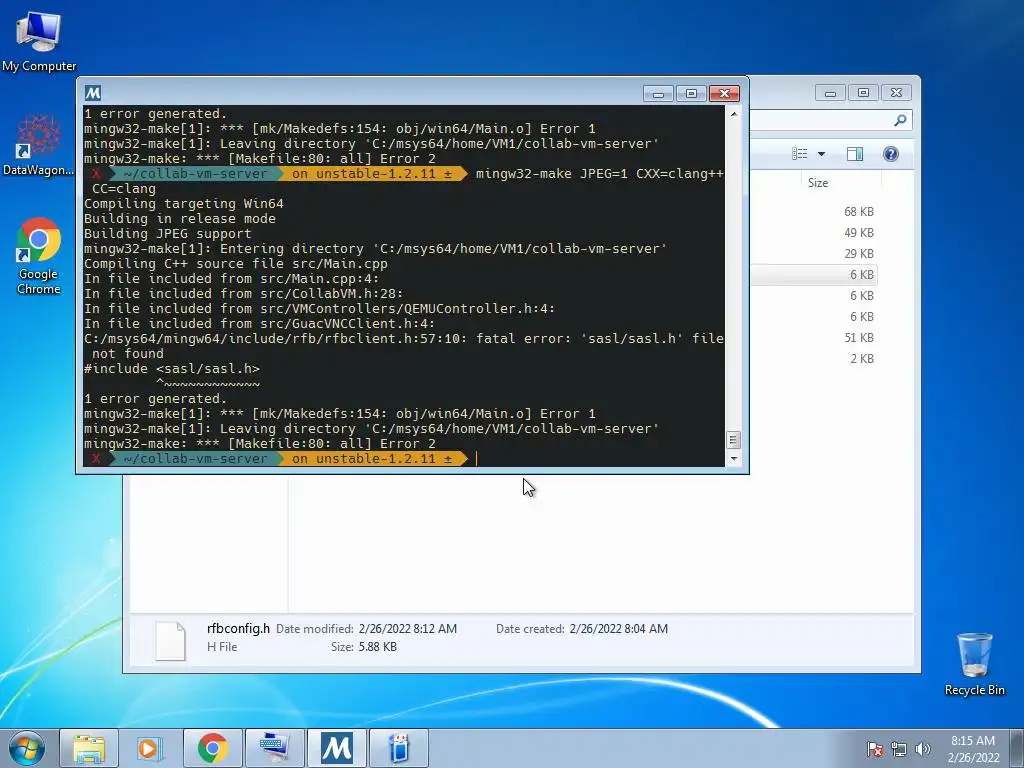This screenshot has height=768, width=1024.
Task: Show the clock showing 8:15 AM
Action: coord(973,749)
